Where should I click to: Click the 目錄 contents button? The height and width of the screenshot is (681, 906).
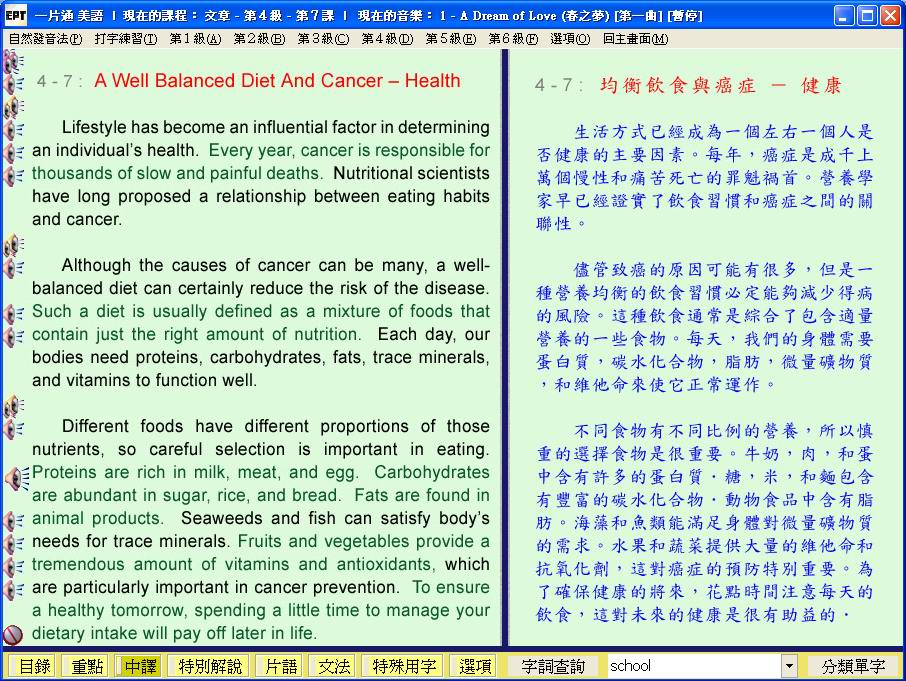tap(34, 666)
